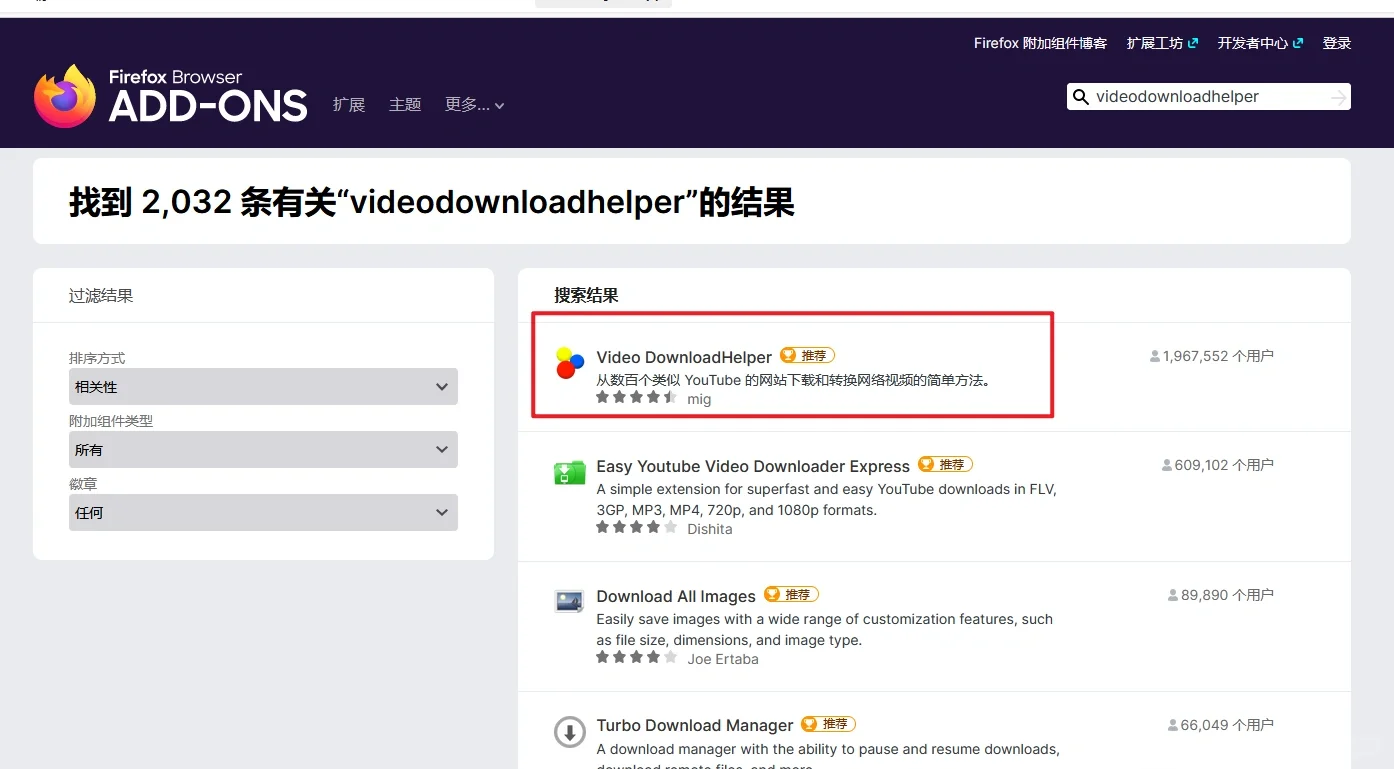
Task: Click the star rating next to Dishita
Action: (637, 527)
